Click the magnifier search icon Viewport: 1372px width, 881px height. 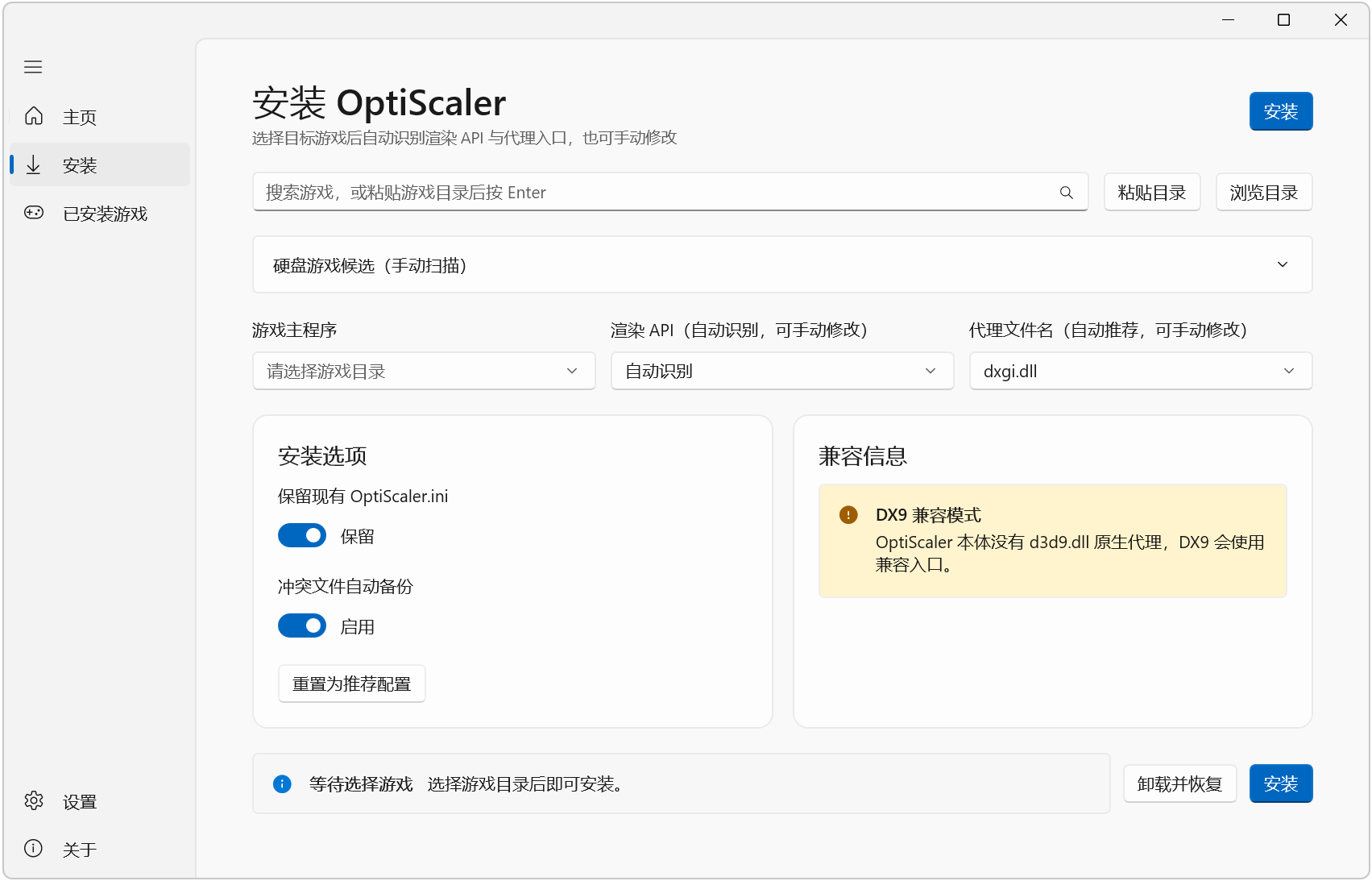[x=1066, y=193]
